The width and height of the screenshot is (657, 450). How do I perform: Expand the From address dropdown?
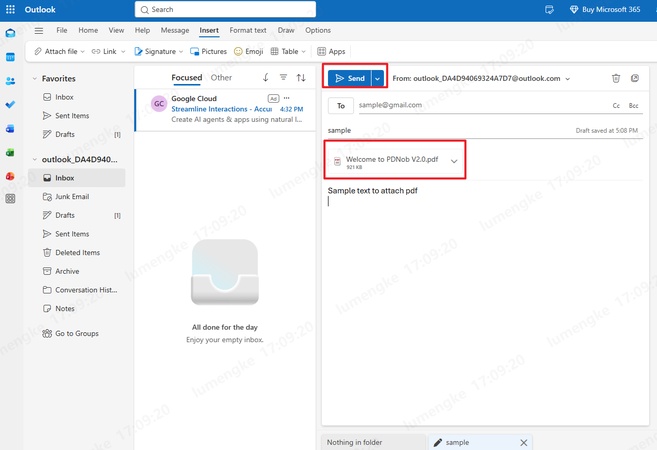coord(568,79)
